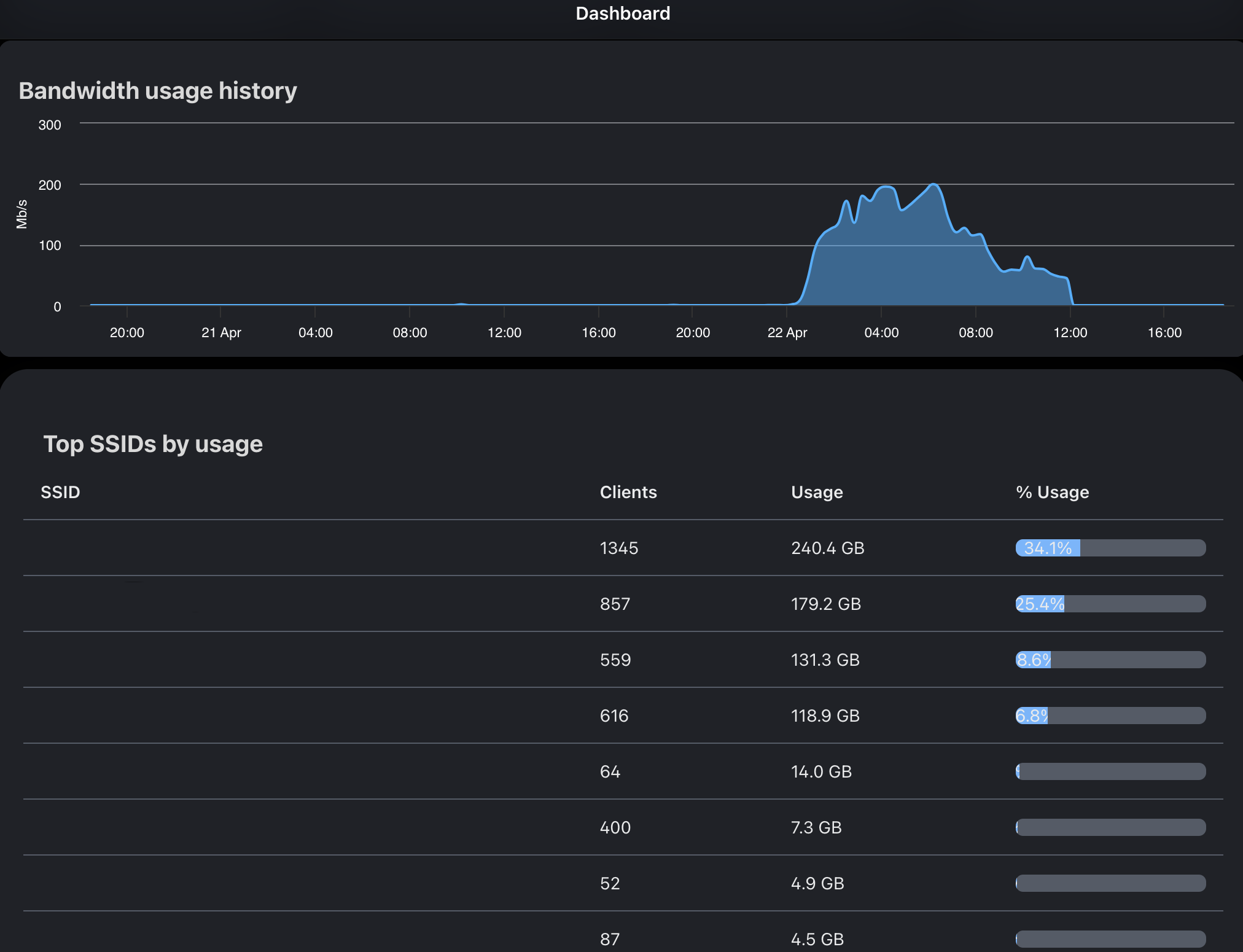Click the 22 Apr label on chart axis
Image resolution: width=1243 pixels, height=952 pixels.
pos(787,332)
